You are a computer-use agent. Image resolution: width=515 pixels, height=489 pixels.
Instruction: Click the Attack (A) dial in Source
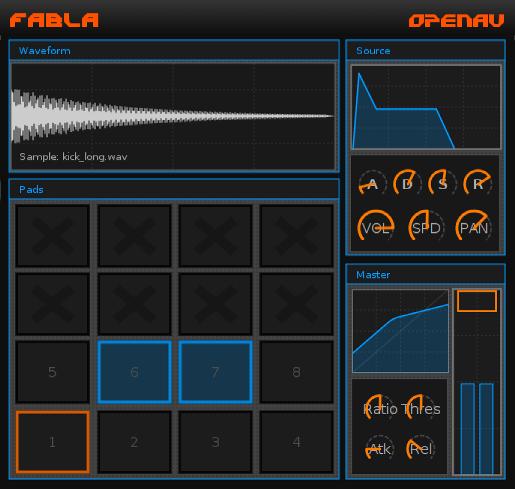click(373, 183)
